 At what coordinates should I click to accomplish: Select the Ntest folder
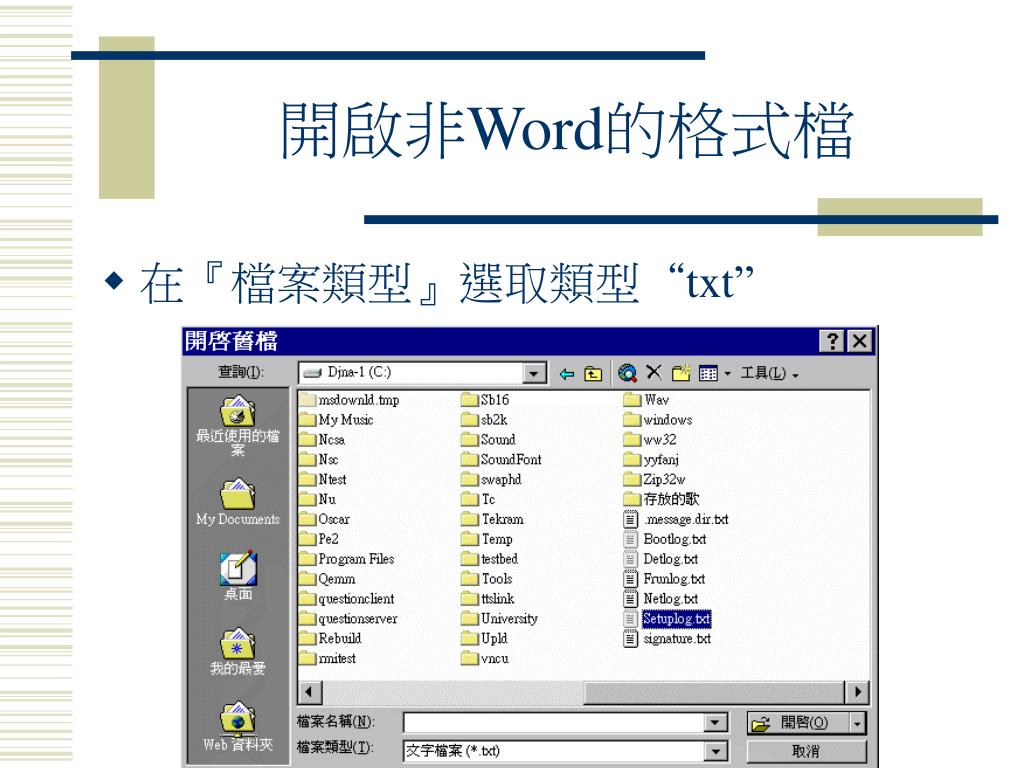pos(323,479)
